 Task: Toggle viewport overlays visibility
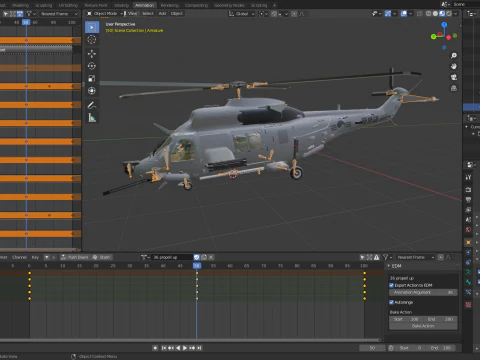coord(404,14)
